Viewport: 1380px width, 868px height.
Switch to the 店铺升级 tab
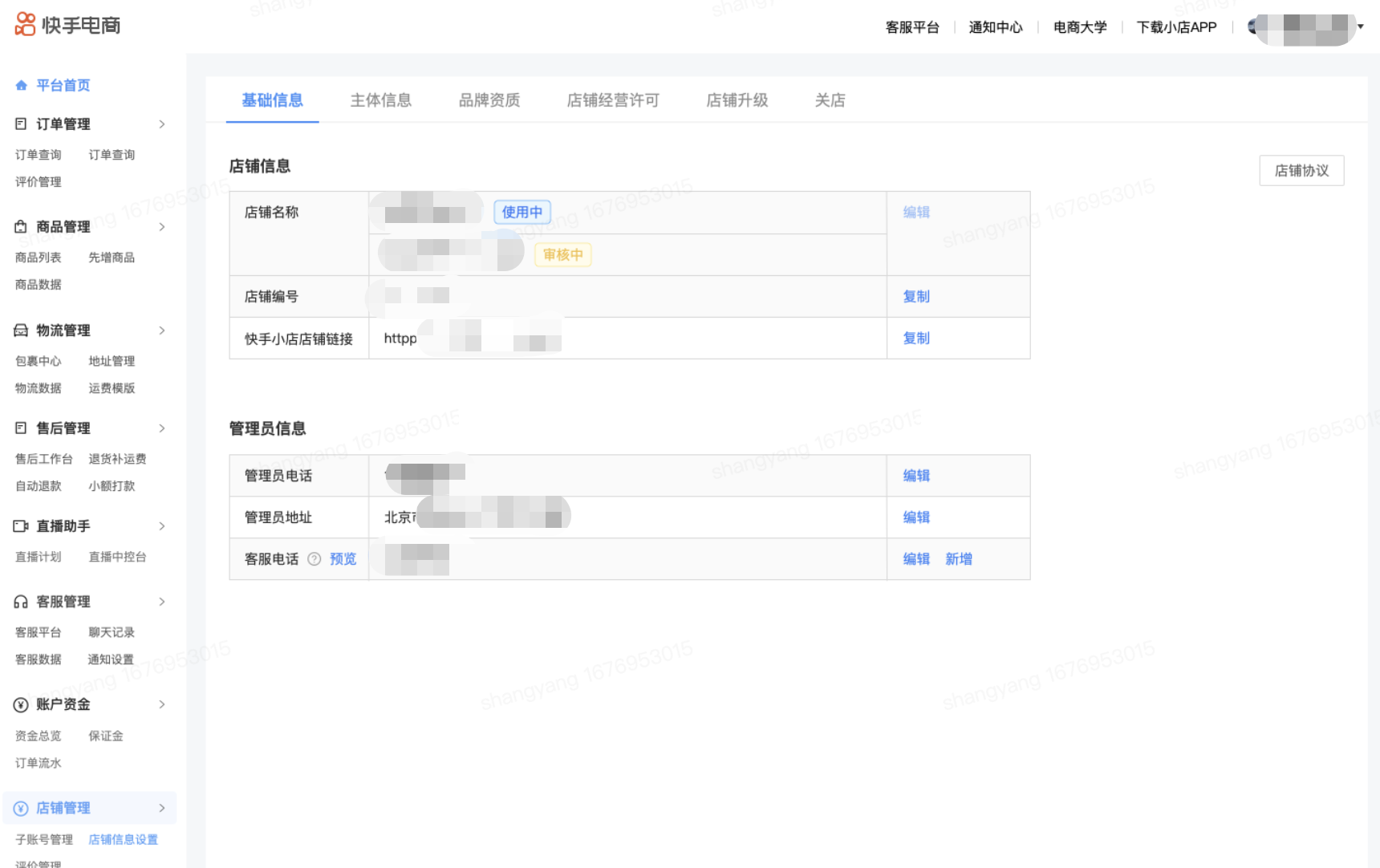point(737,100)
